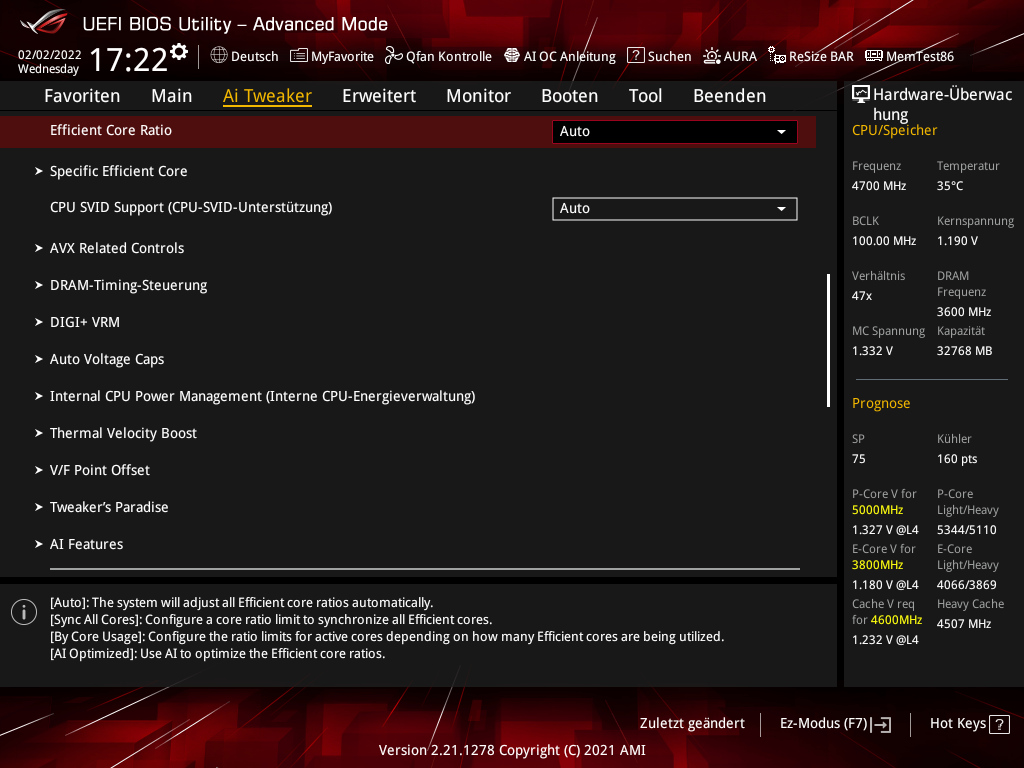1024x768 pixels.
Task: Switch to the Erweitert tab
Action: pyautogui.click(x=378, y=96)
